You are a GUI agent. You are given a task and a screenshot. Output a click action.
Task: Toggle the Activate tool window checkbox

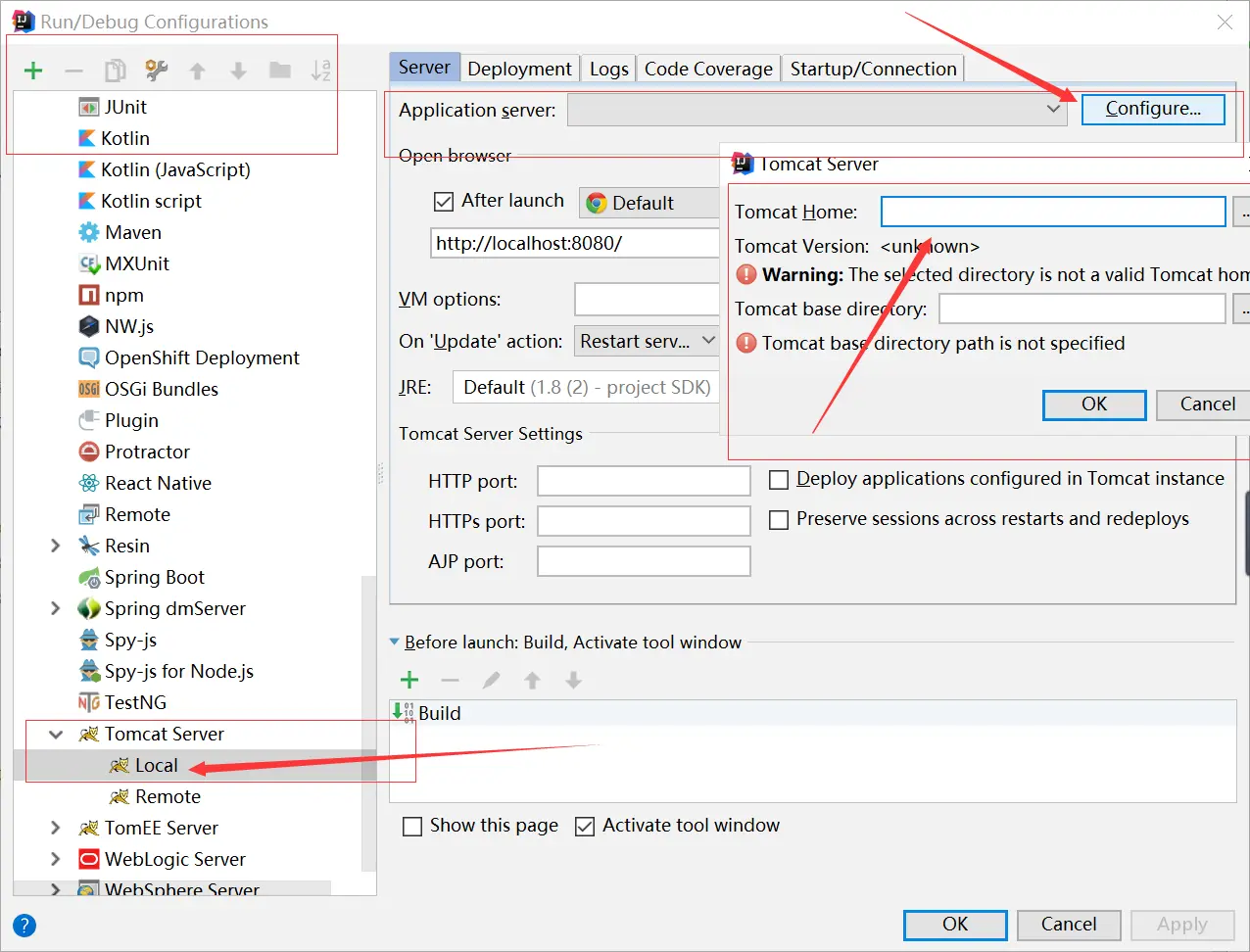(x=585, y=827)
